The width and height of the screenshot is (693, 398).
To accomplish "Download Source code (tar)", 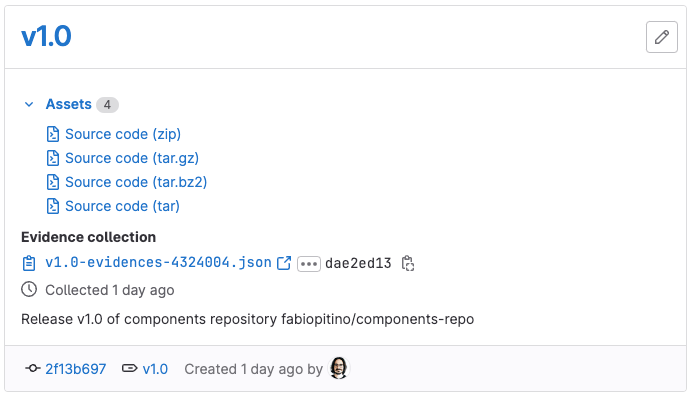I will point(122,206).
